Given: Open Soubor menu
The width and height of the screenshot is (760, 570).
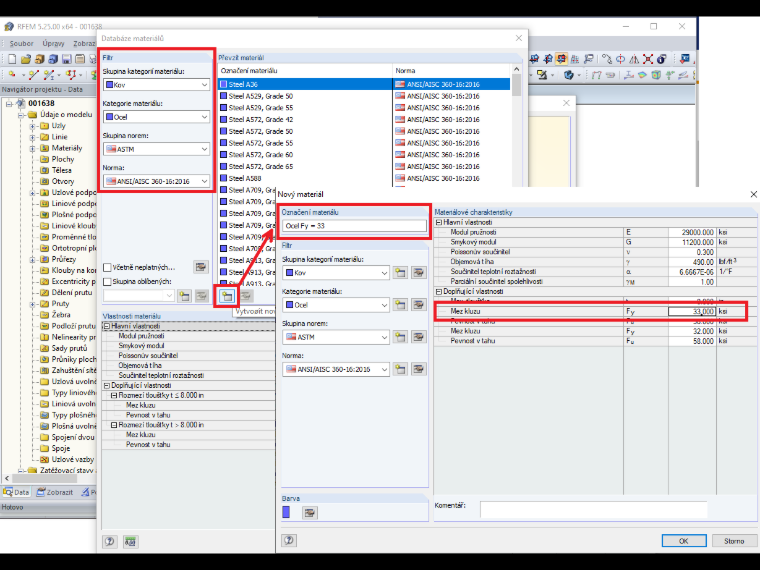Looking at the screenshot, I should click(21, 44).
